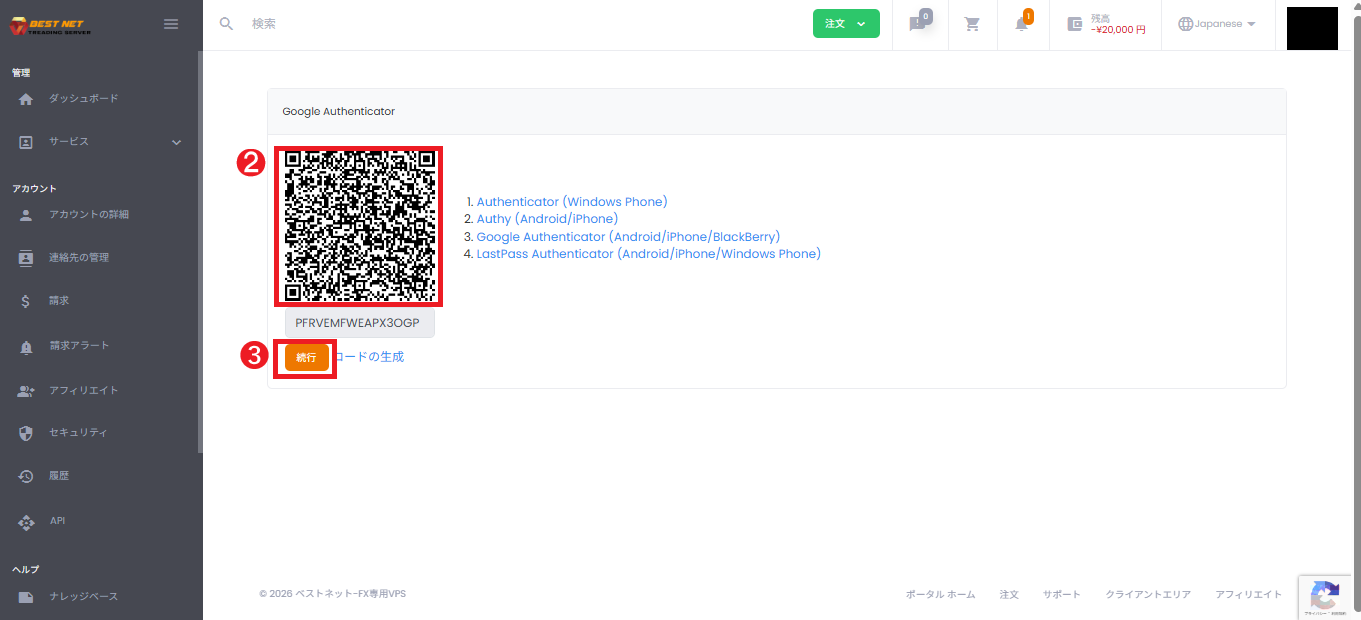Click the 連絡先の管理 contact card icon
Image resolution: width=1361 pixels, height=620 pixels.
point(25,257)
